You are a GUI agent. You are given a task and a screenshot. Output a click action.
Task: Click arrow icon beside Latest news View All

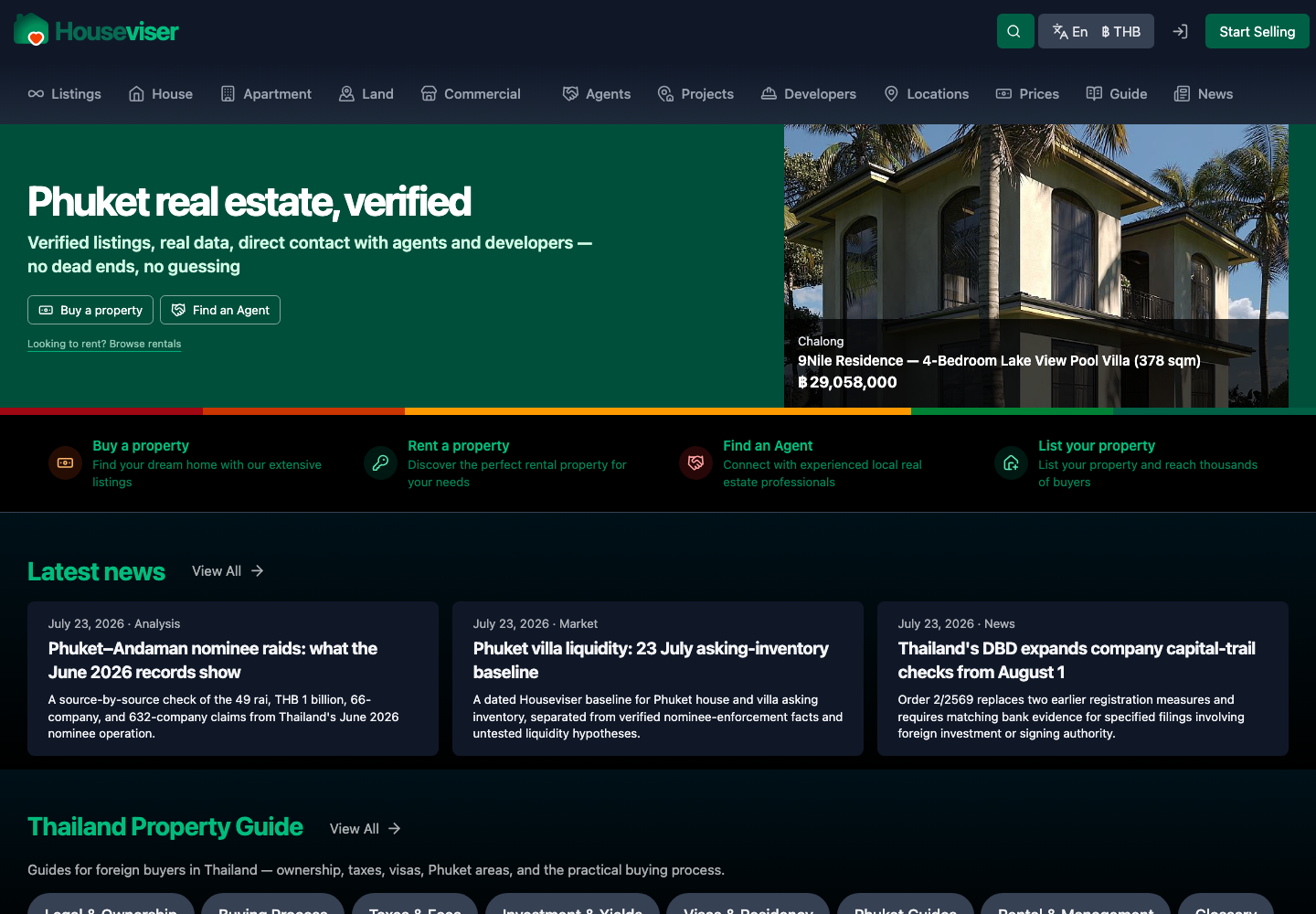click(x=258, y=570)
